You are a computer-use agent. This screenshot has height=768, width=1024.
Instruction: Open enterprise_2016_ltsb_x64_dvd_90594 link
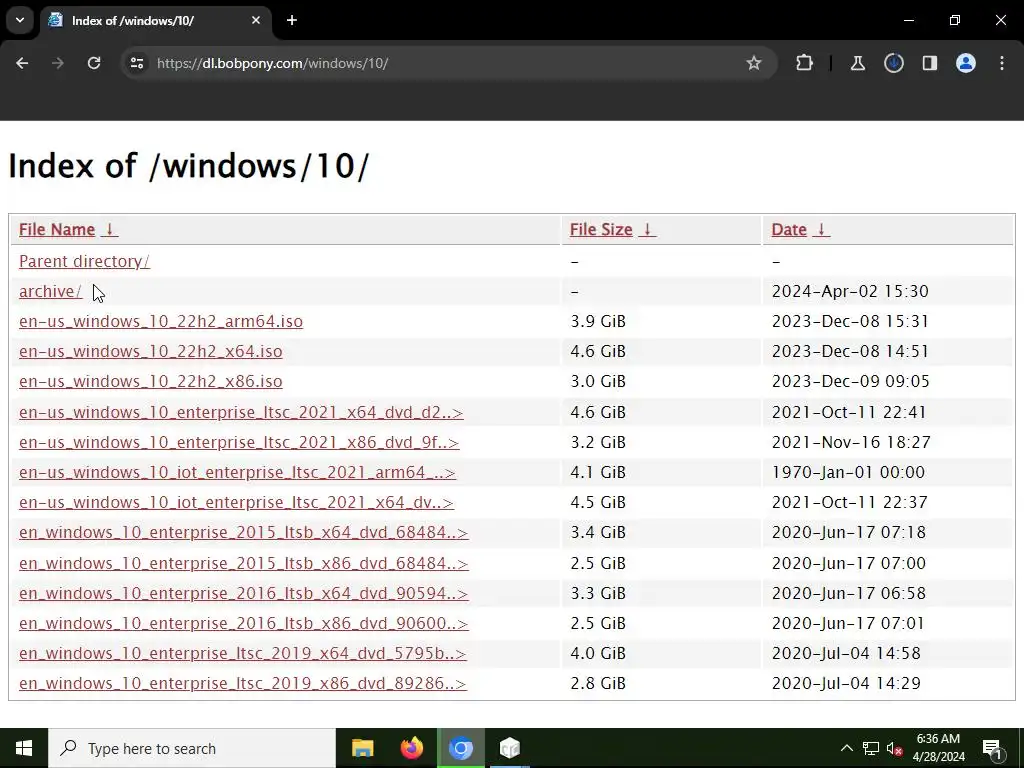(x=244, y=593)
